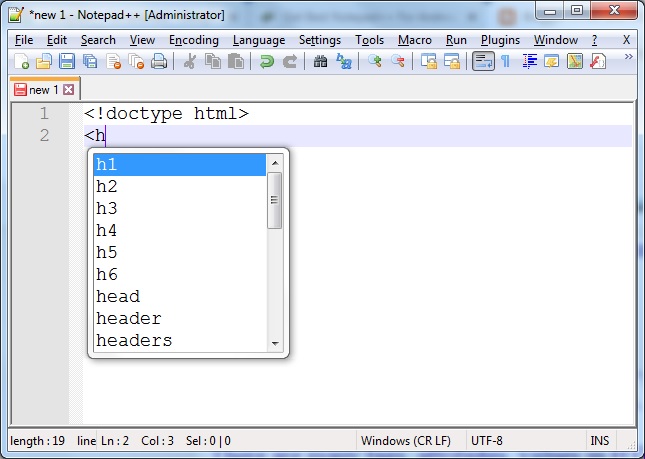Open the Language menu

click(259, 40)
